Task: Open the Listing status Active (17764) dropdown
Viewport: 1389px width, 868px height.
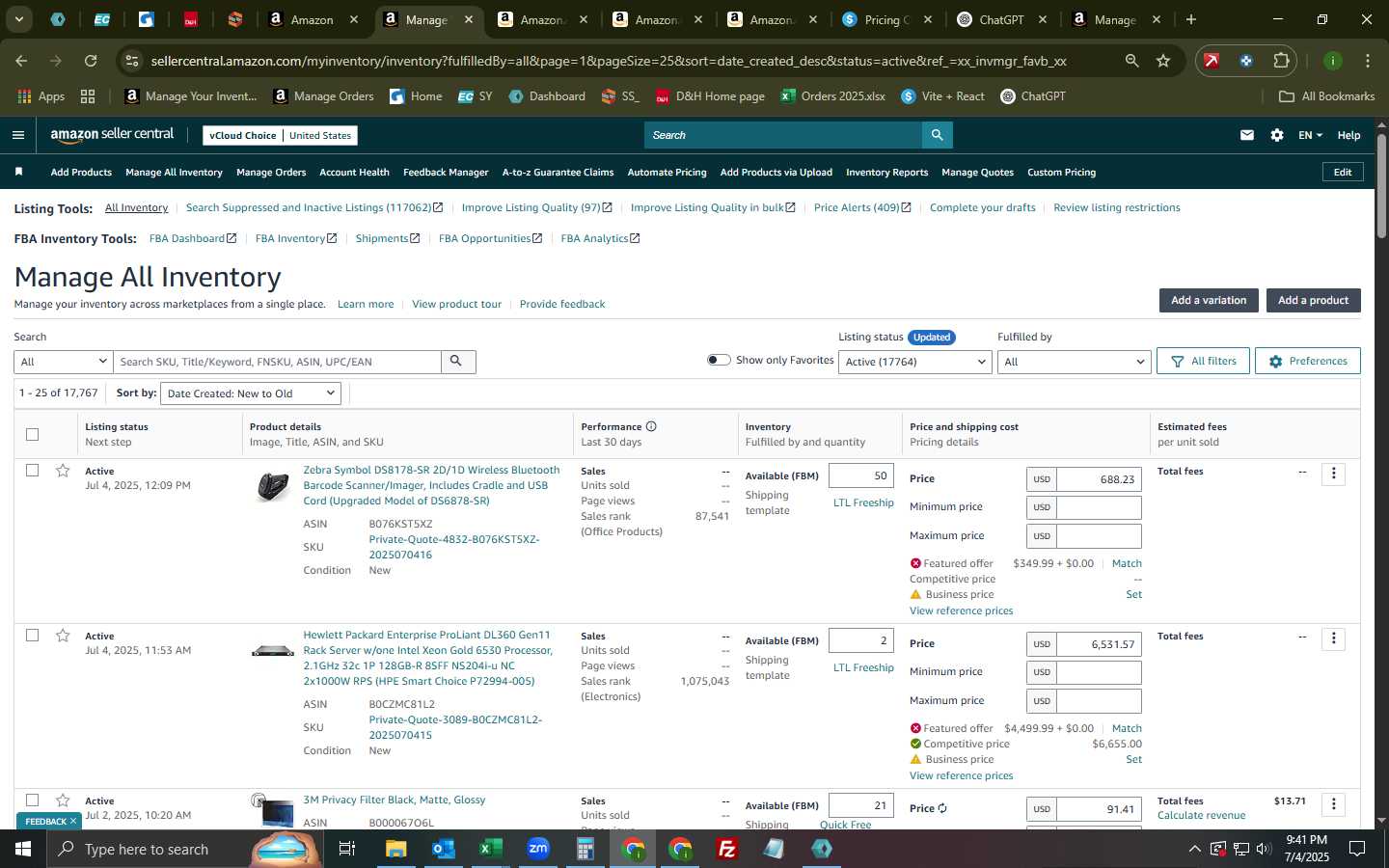Action: 913,362
